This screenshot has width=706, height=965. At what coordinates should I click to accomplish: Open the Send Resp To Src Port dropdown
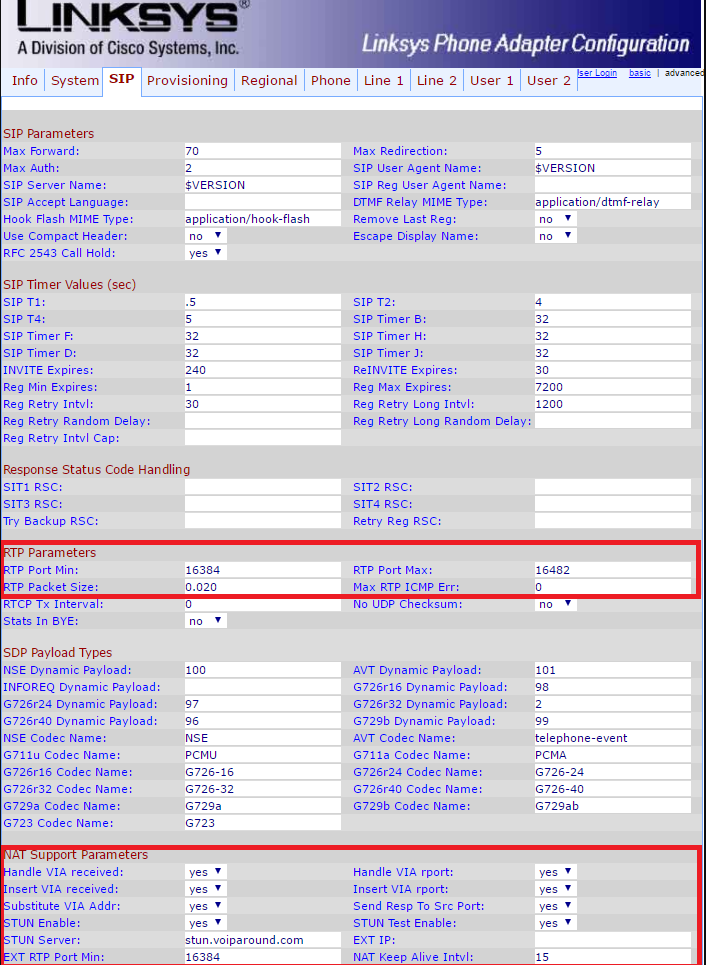(x=556, y=907)
